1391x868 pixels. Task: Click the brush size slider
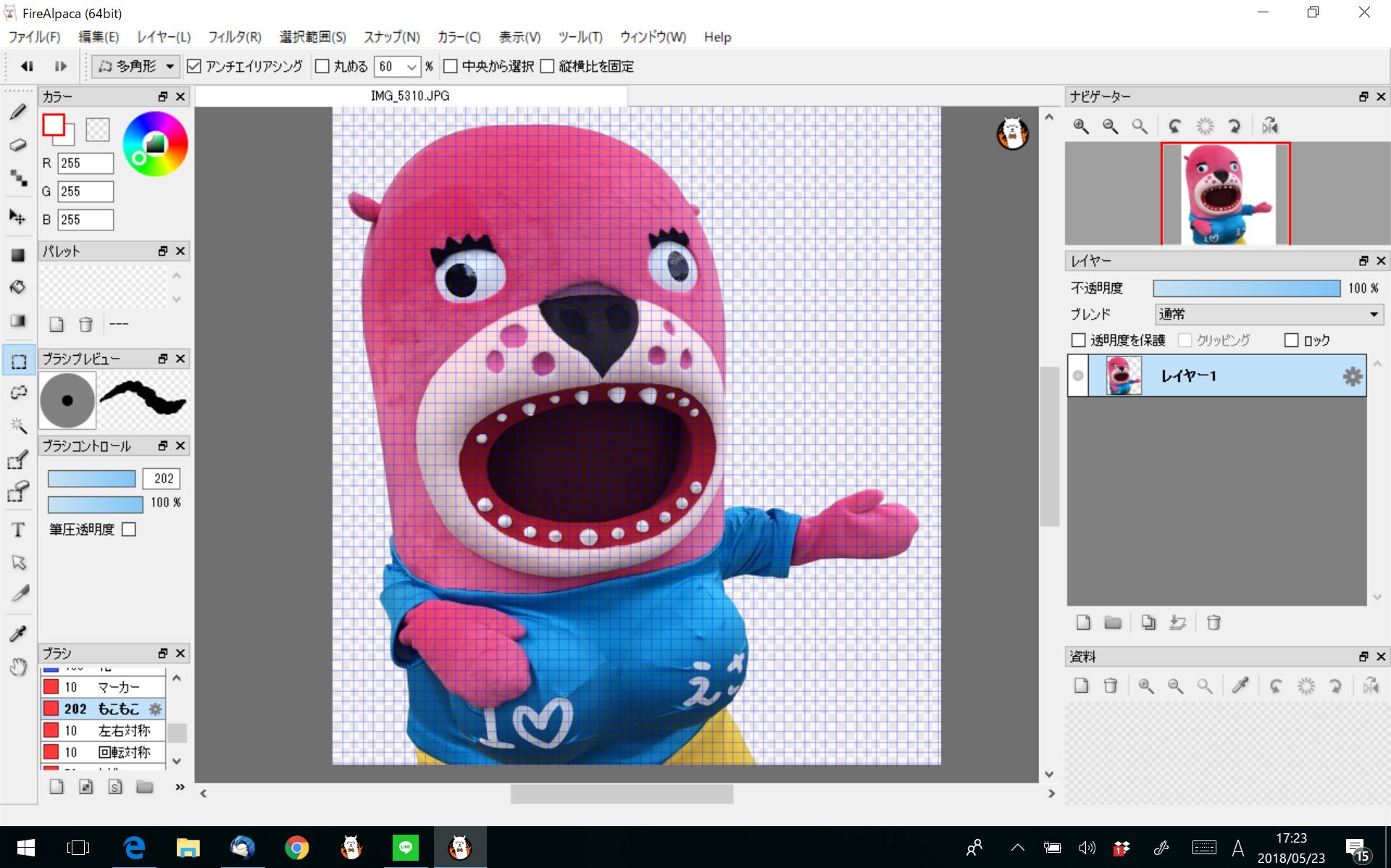(x=92, y=479)
